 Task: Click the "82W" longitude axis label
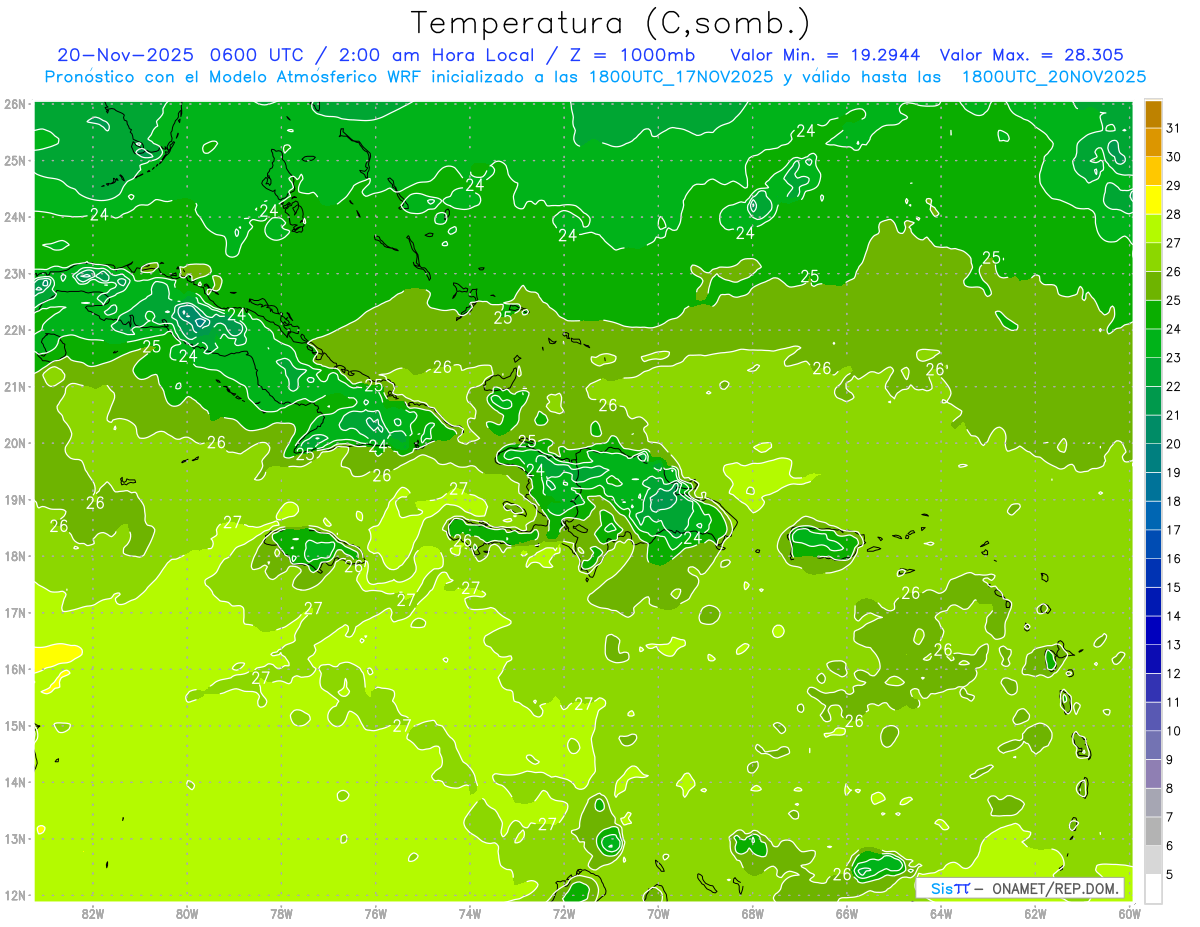93,913
